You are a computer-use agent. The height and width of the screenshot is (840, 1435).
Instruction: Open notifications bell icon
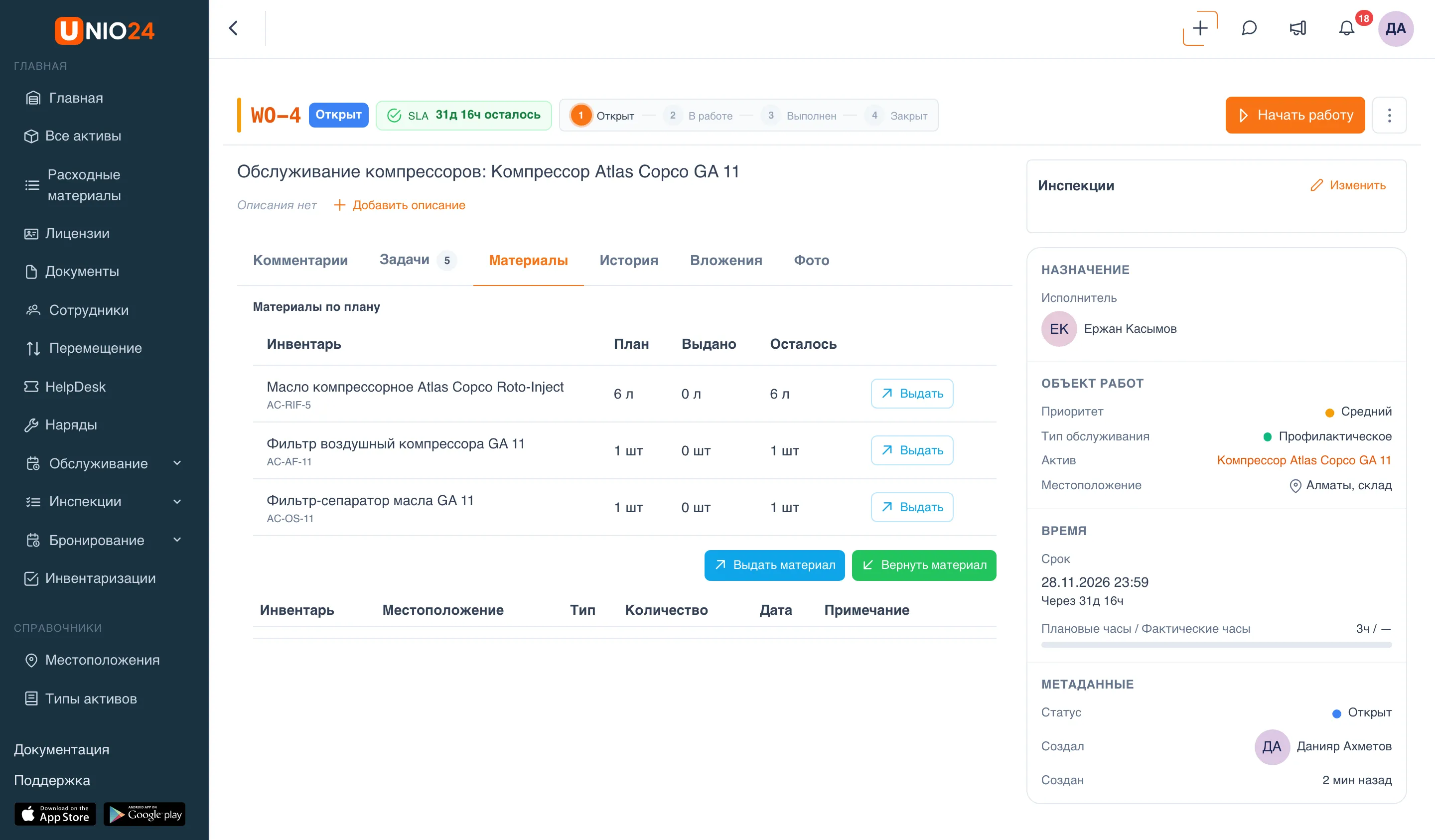[x=1346, y=28]
